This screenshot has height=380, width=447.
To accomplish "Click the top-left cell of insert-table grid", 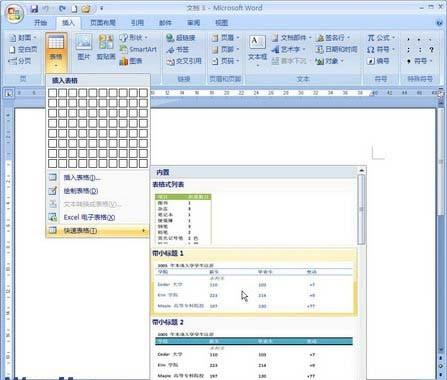I will click(52, 93).
